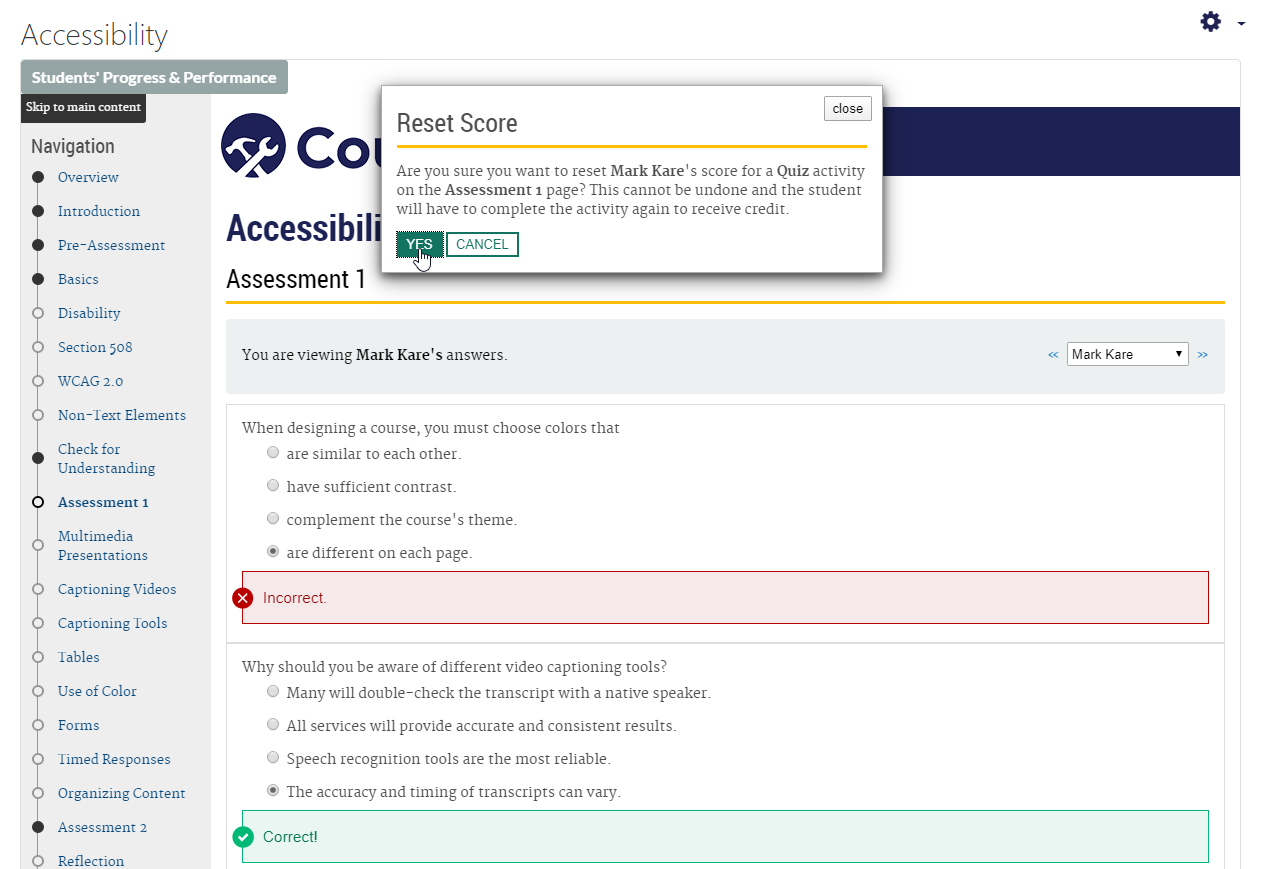Cancel the Reset Score dialog
Viewport: 1261px width, 869px height.
[x=482, y=245]
